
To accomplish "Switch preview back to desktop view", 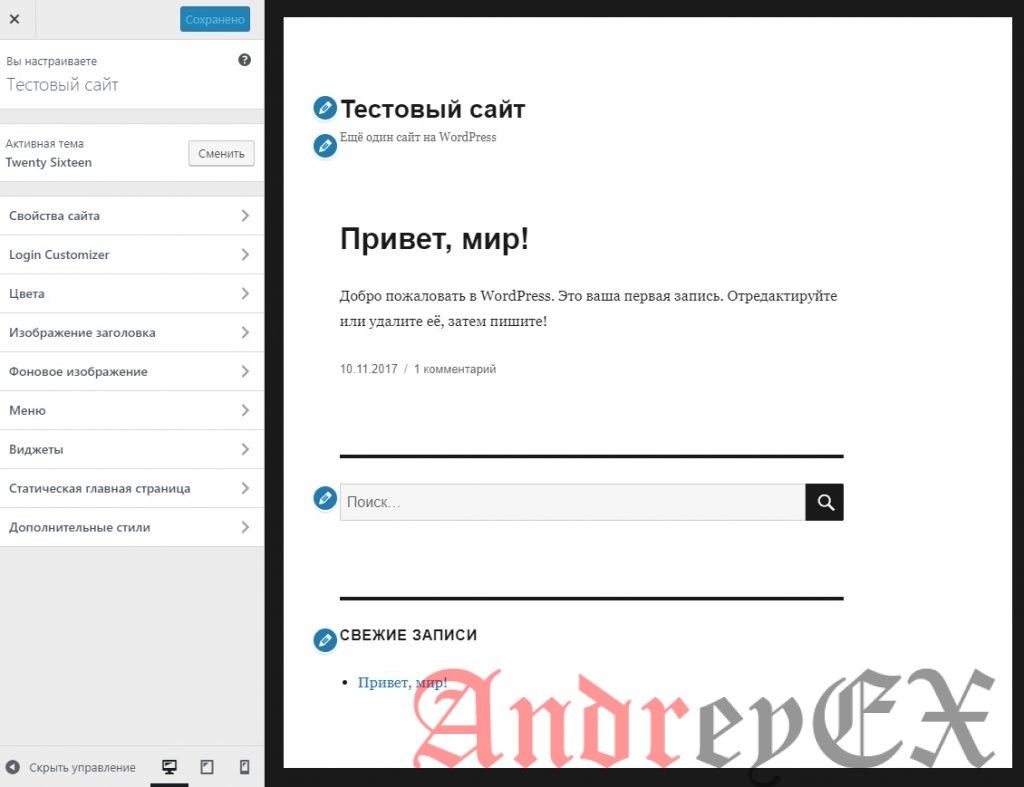I will pos(168,765).
